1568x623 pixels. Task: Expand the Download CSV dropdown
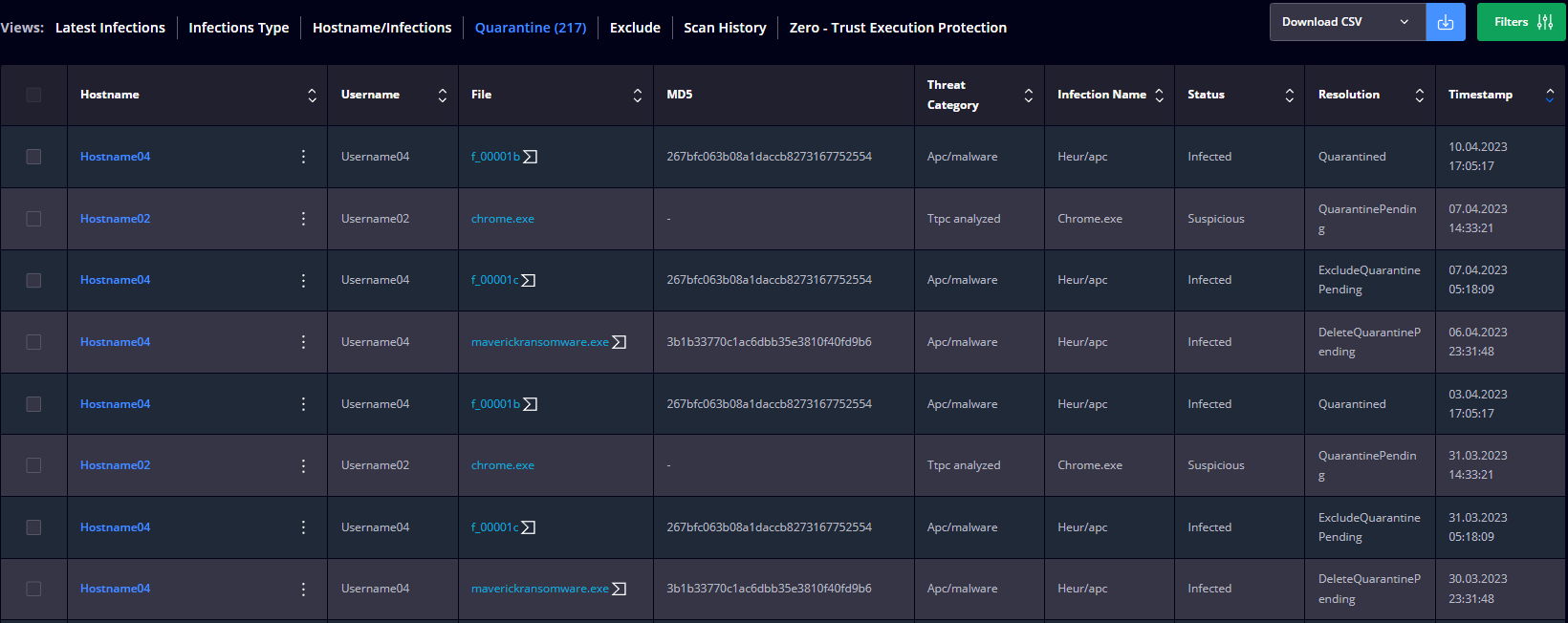[x=1347, y=22]
